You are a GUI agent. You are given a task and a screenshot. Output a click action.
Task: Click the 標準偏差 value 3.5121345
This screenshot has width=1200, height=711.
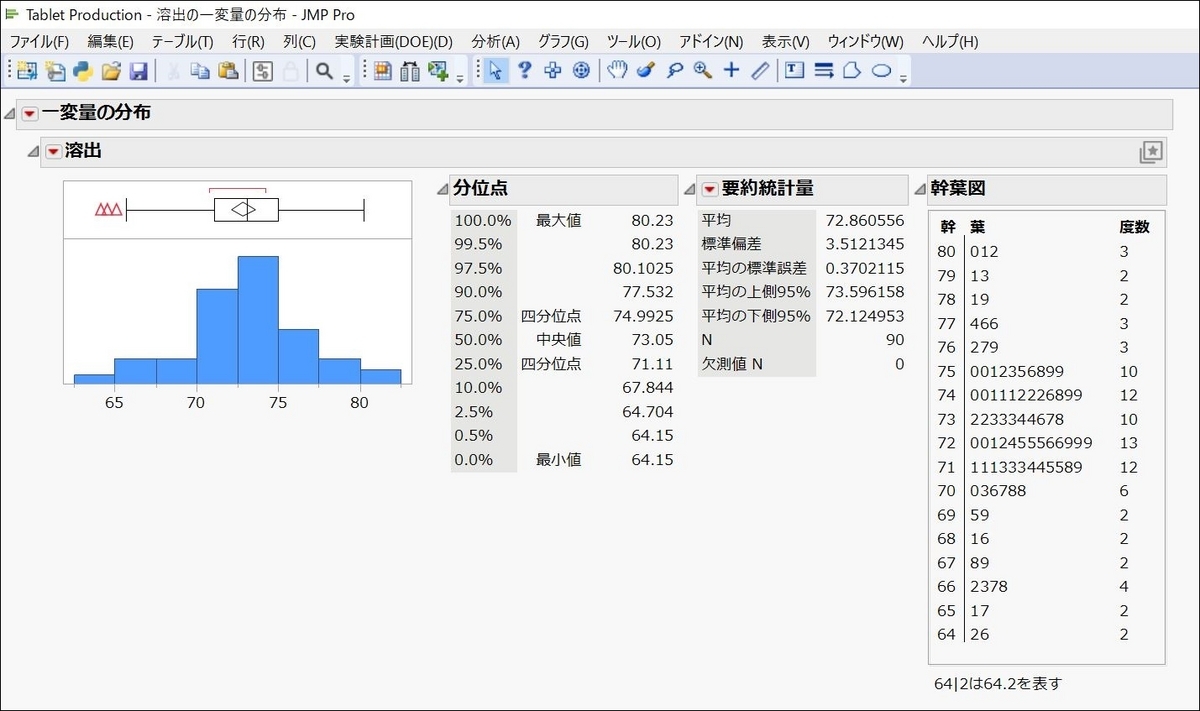click(x=864, y=244)
